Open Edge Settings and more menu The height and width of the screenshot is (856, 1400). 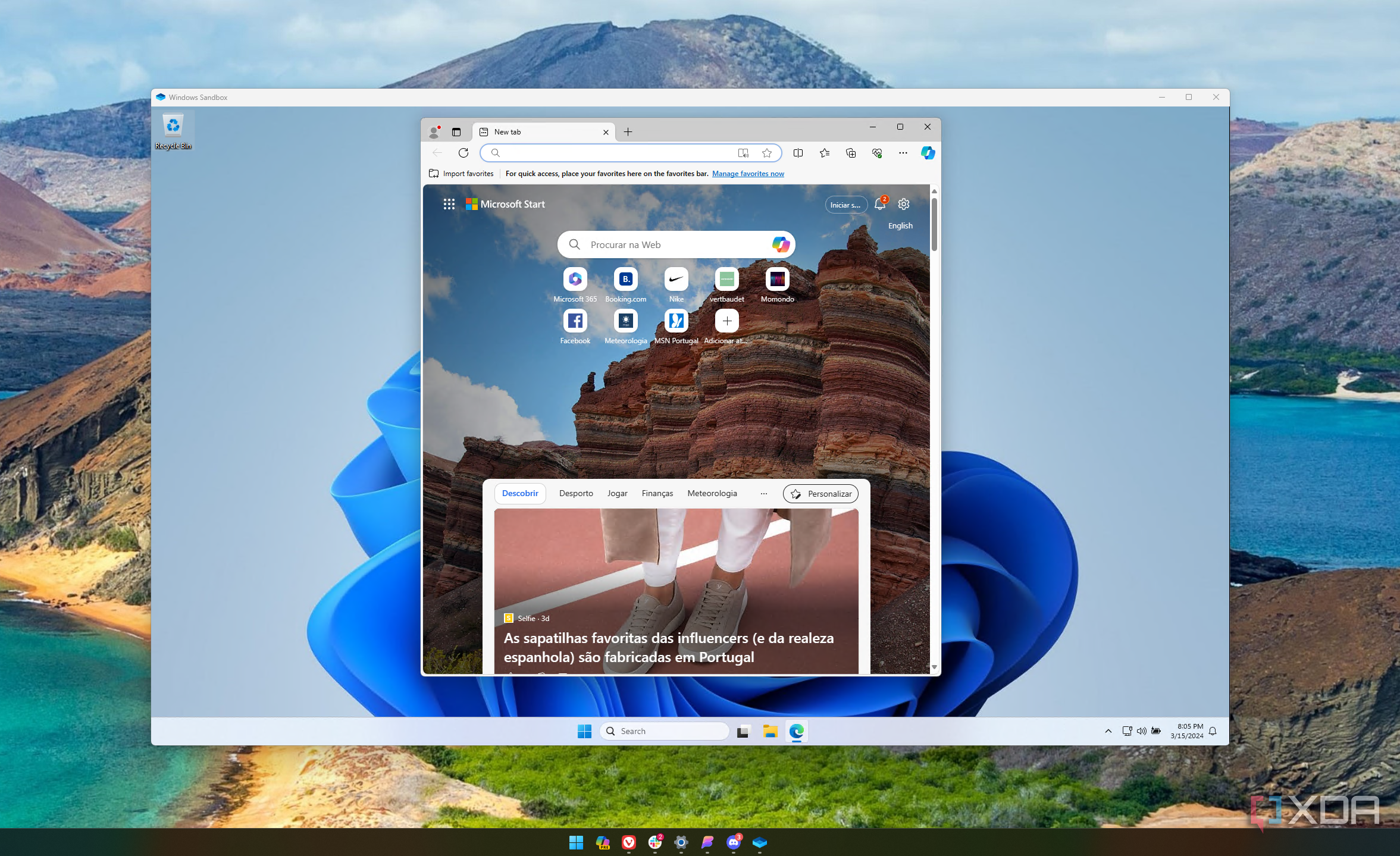pos(903,153)
